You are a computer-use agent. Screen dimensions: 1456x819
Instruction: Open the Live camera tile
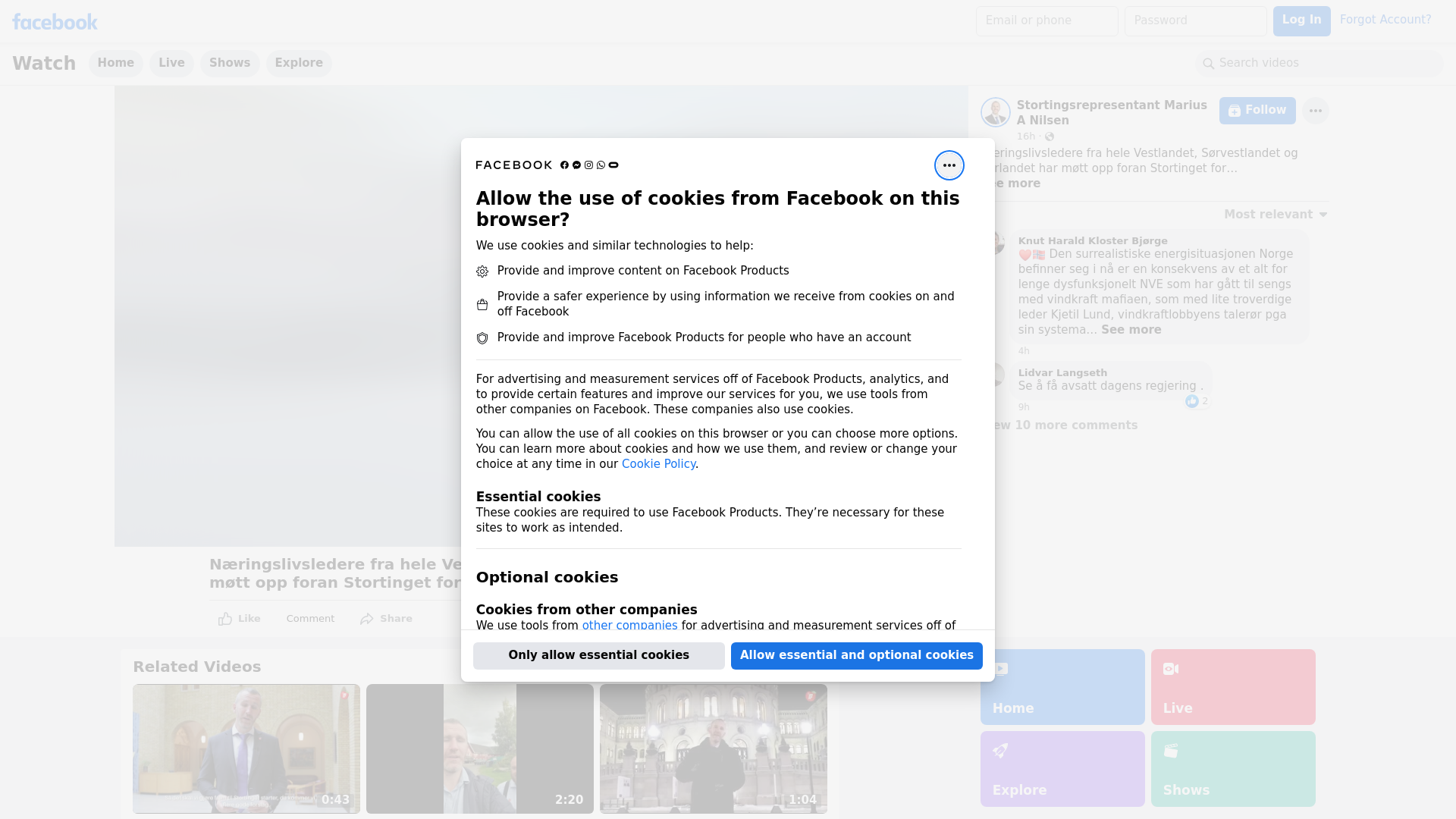point(1232,686)
